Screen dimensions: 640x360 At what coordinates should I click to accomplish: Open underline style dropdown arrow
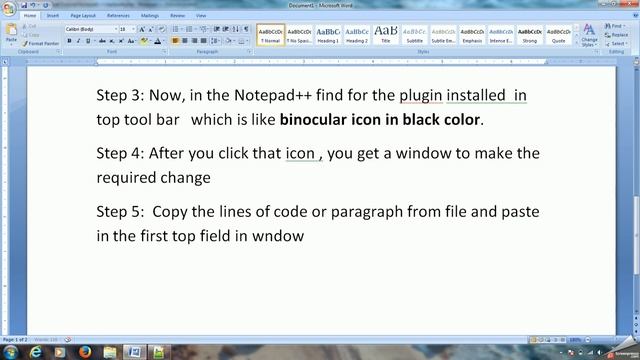click(x=95, y=41)
